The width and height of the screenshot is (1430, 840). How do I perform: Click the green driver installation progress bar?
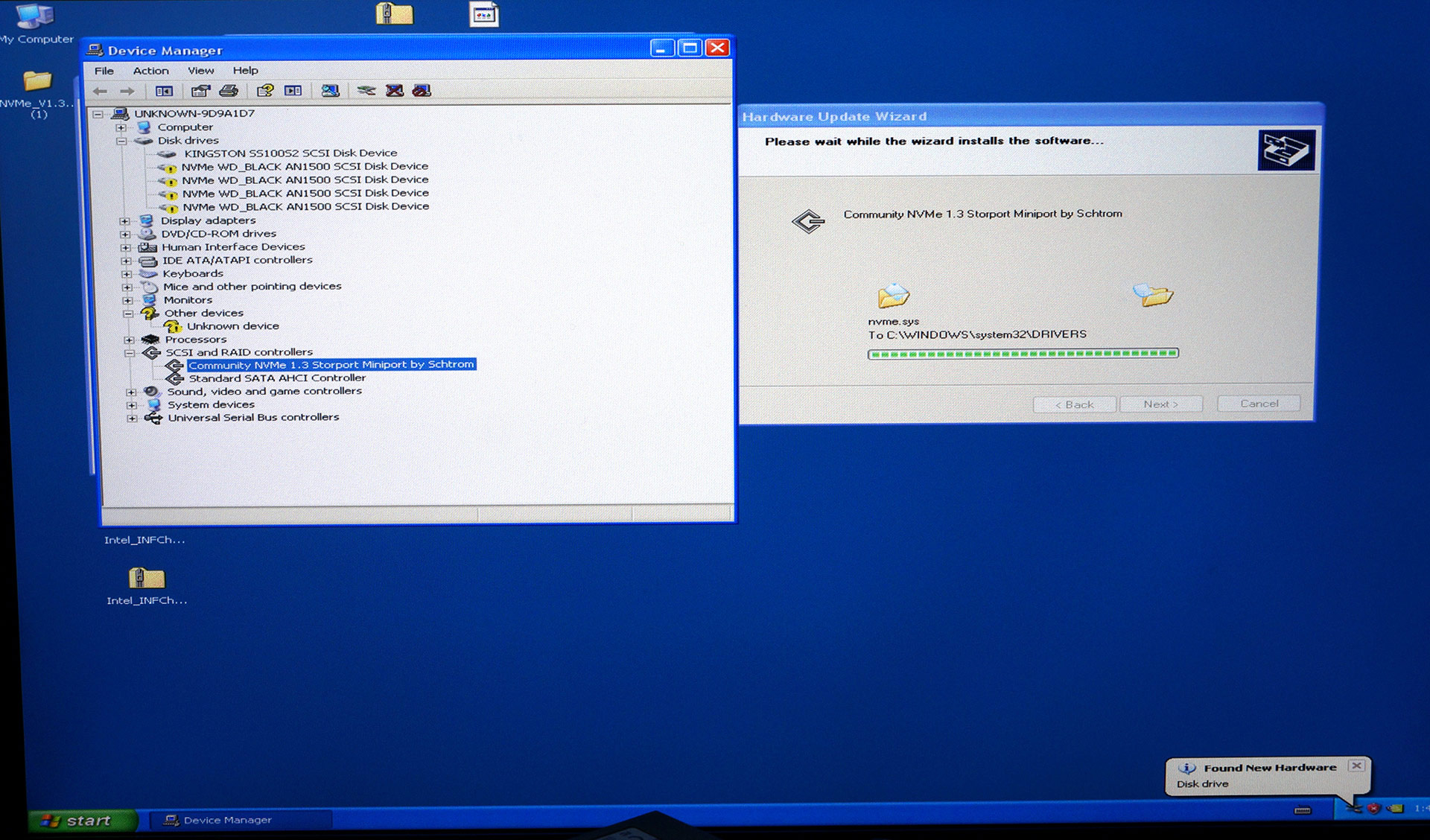pos(1023,354)
